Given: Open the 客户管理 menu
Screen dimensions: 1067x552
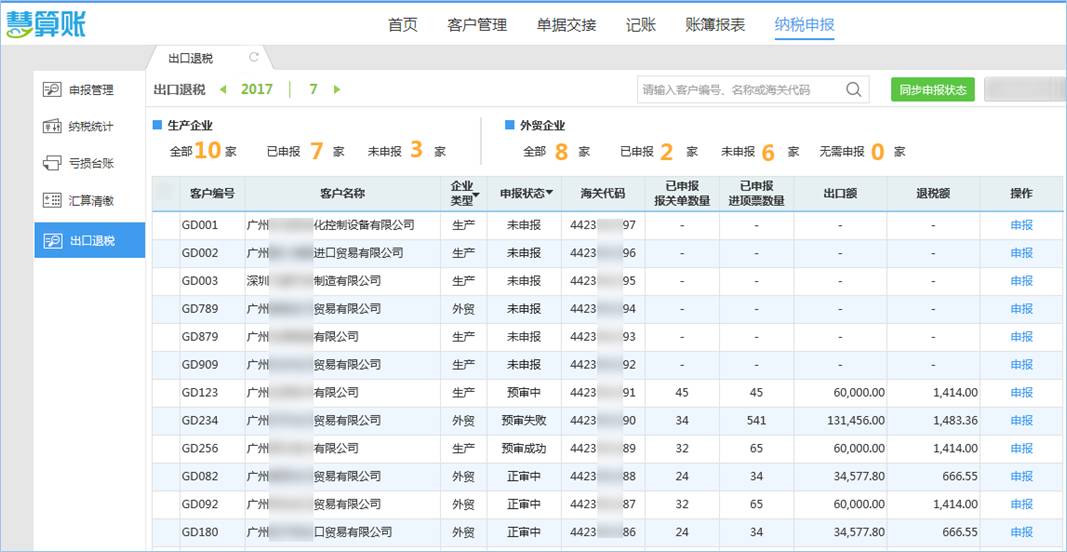Looking at the screenshot, I should [477, 25].
